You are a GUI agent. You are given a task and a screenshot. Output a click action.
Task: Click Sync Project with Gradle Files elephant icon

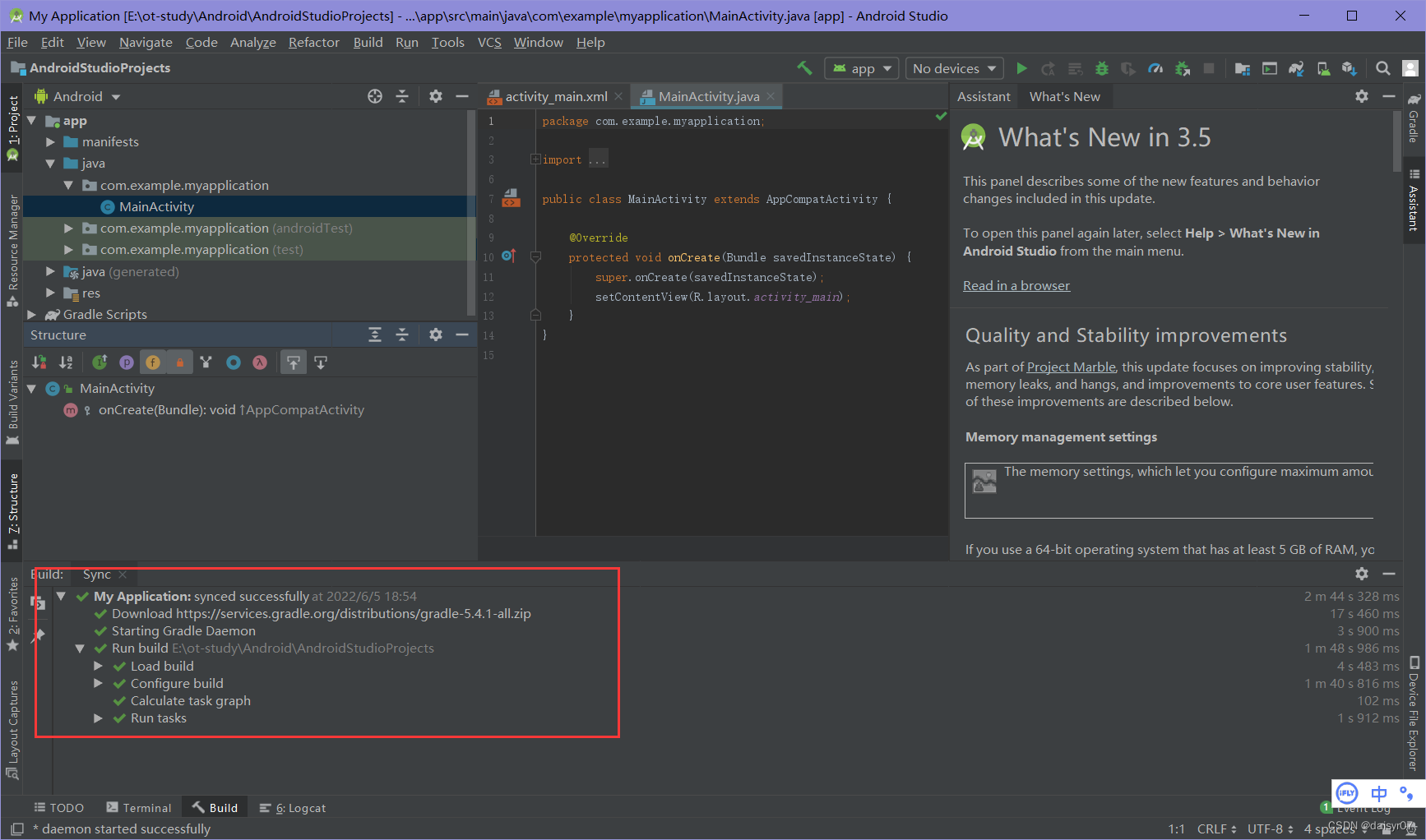[x=1296, y=68]
